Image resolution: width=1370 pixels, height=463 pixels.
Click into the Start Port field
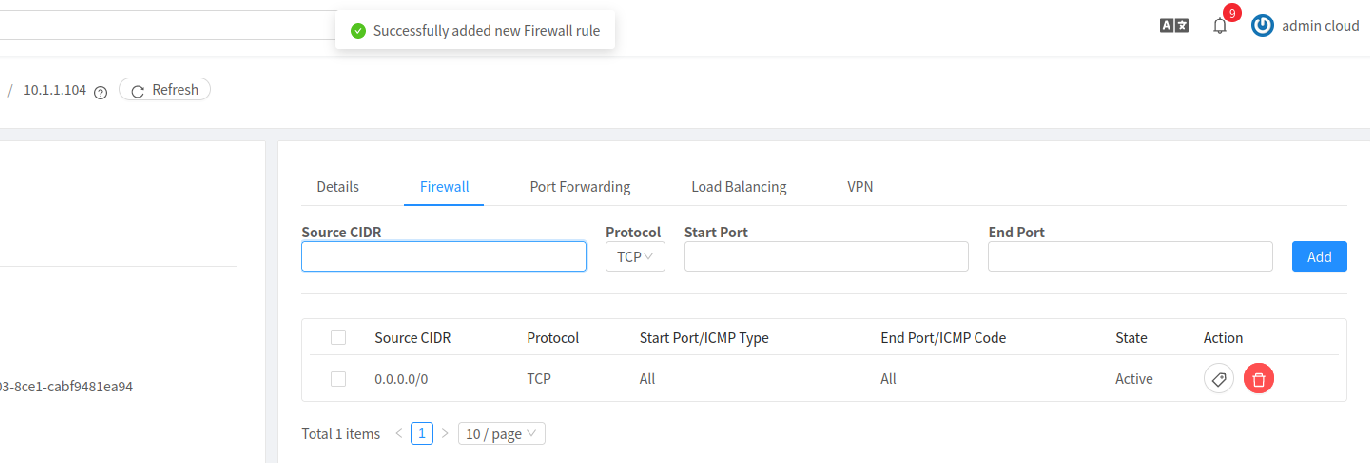point(826,257)
